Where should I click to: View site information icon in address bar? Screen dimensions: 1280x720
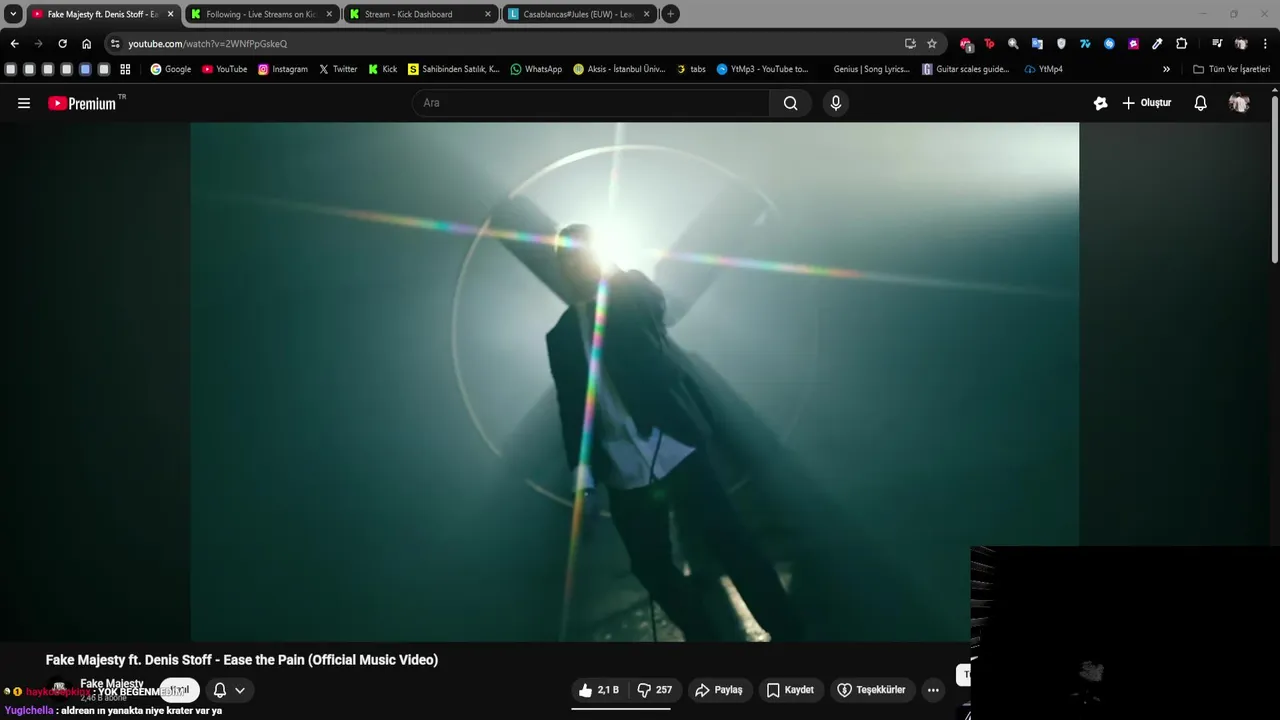tap(115, 44)
